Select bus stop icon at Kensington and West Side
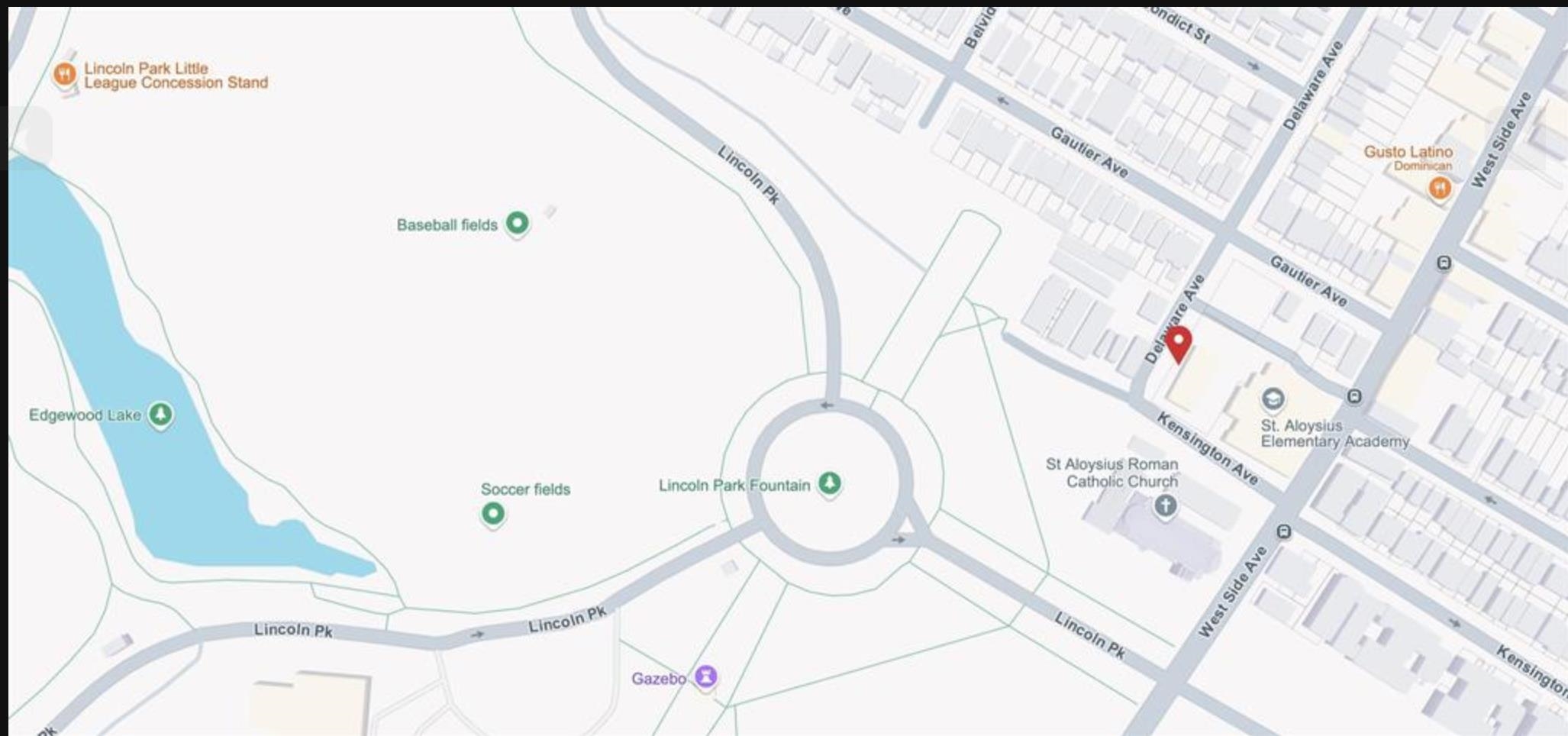The width and height of the screenshot is (1568, 736). (x=1284, y=531)
